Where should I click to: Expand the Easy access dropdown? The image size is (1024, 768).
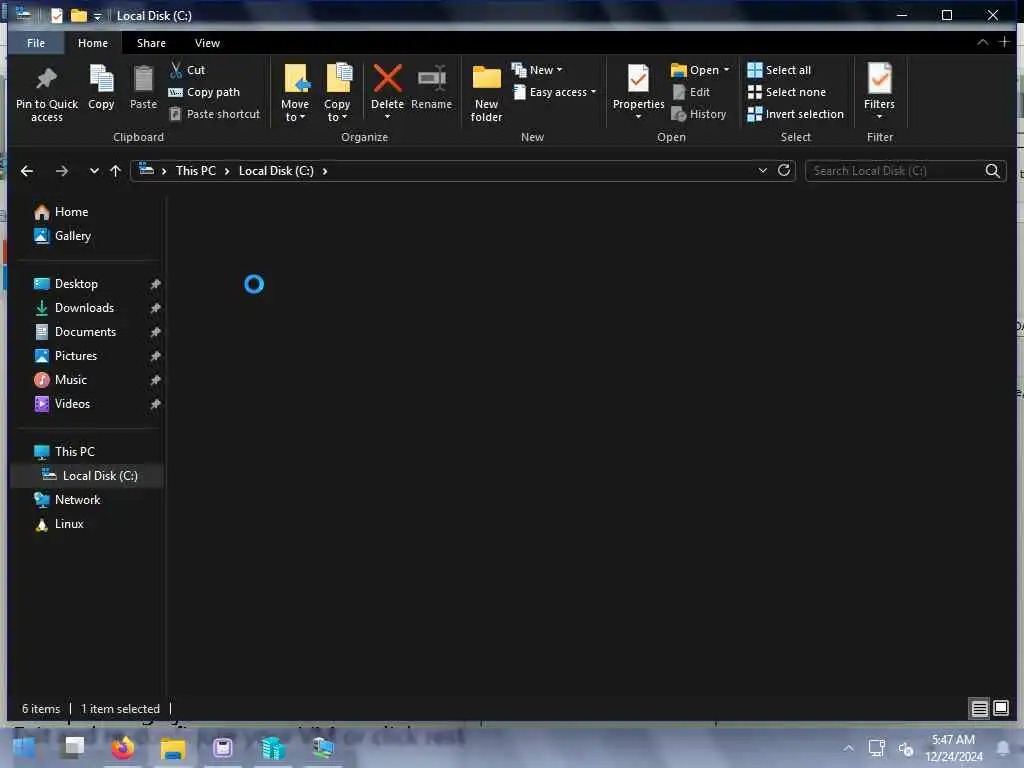[555, 92]
